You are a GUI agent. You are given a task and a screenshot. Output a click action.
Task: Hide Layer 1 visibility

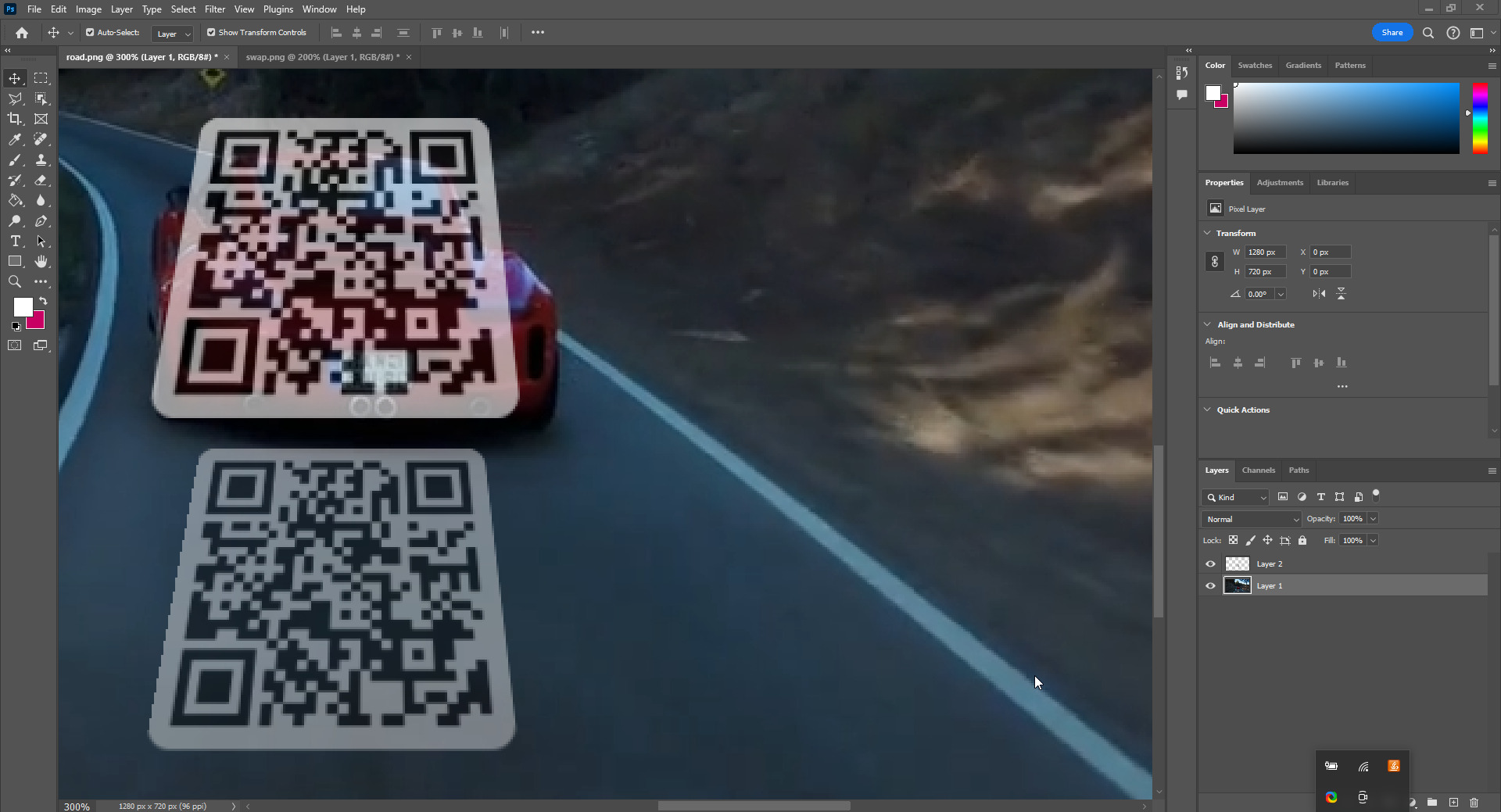point(1211,586)
